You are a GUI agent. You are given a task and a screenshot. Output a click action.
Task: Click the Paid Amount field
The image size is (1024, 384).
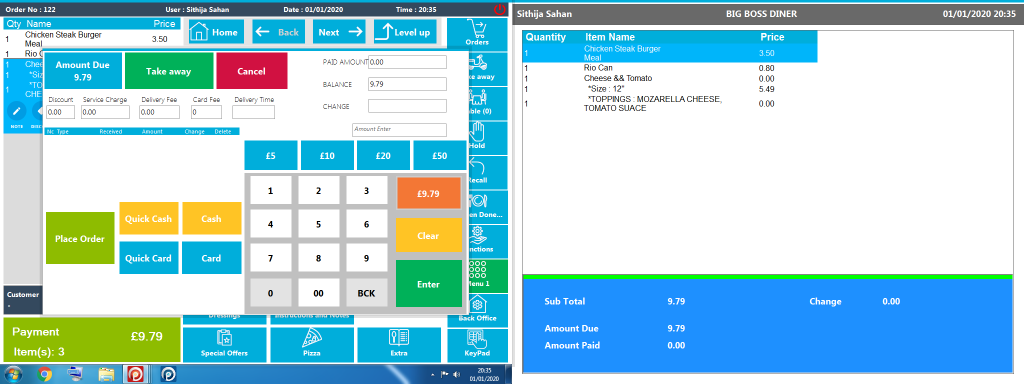[x=407, y=62]
